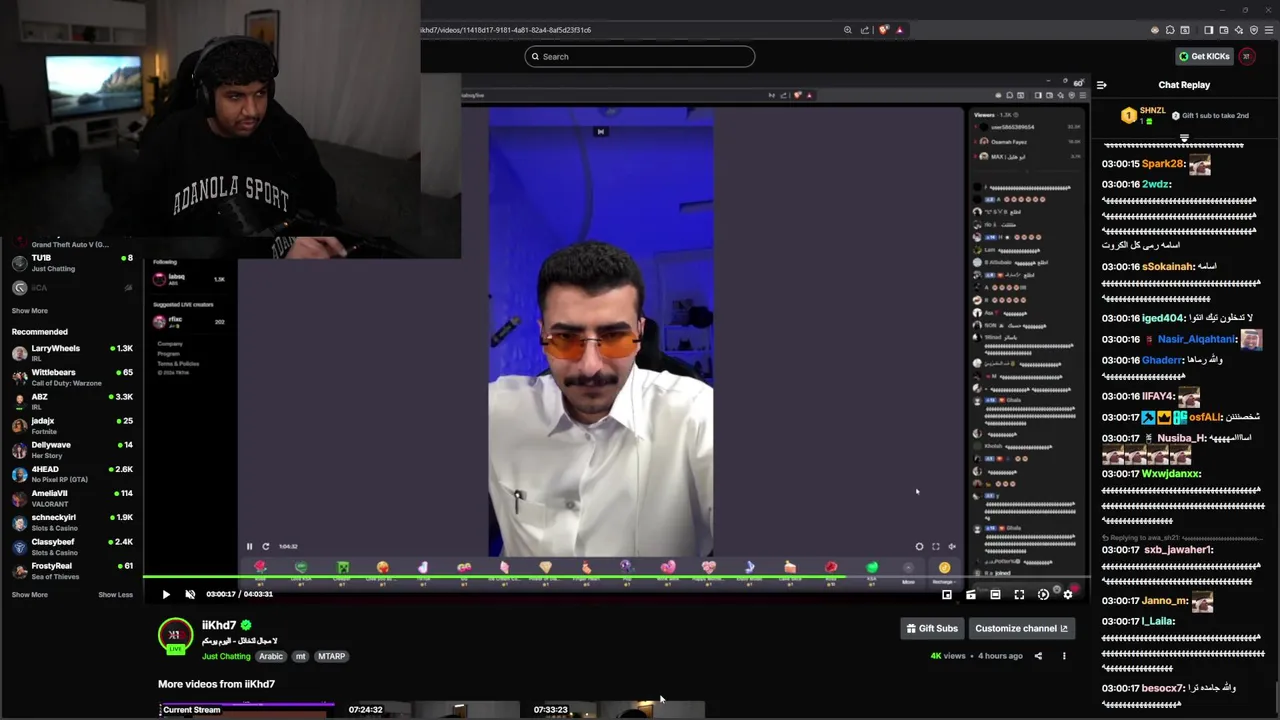Click the Nasir_Alqahtani username in chat
1280x720 pixels.
point(1197,340)
